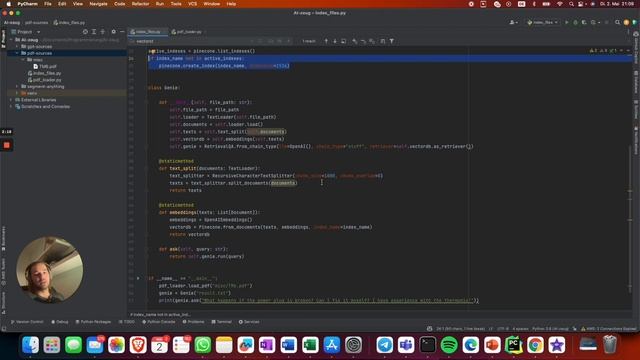
Task: Collapse the AI-oeug root folder
Action: pos(11,40)
